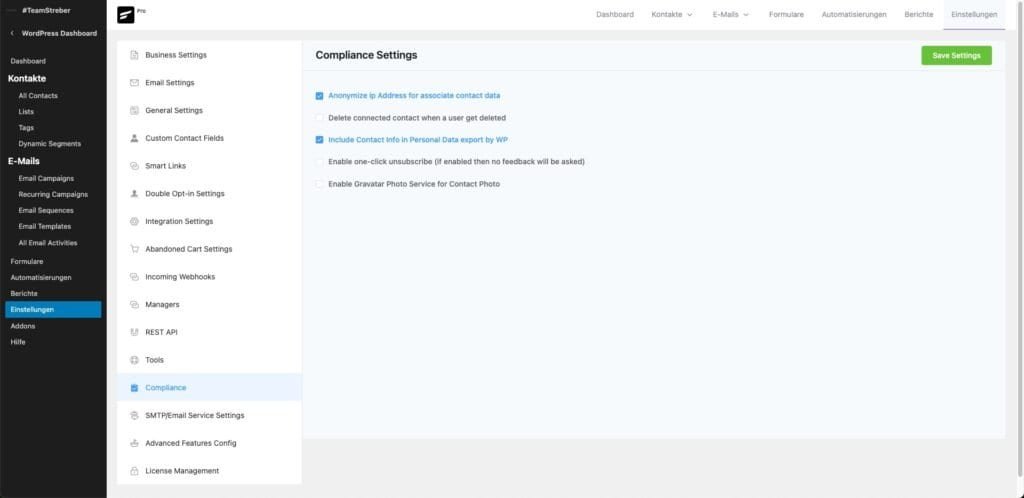The height and width of the screenshot is (498, 1024).
Task: Go back to WordPress Dashboard
Action: pos(59,33)
